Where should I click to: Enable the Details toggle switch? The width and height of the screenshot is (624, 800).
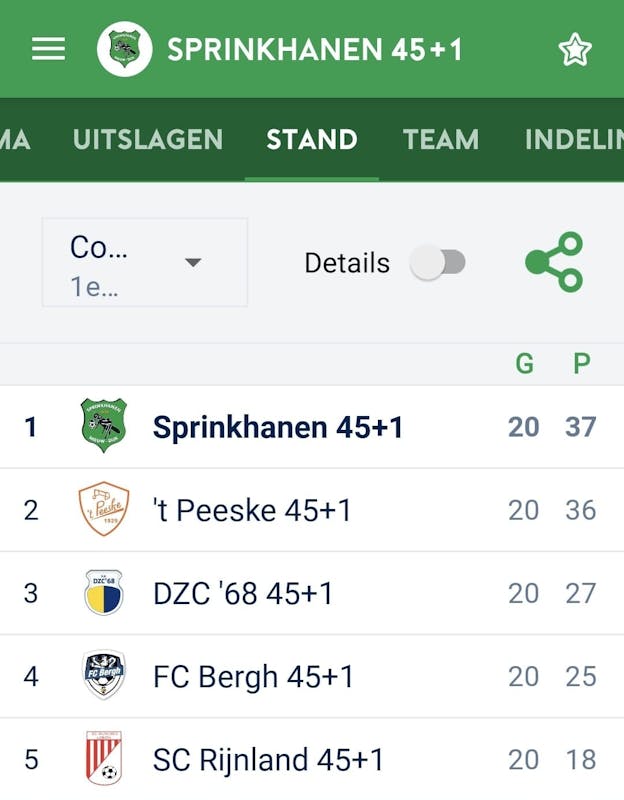tap(438, 263)
